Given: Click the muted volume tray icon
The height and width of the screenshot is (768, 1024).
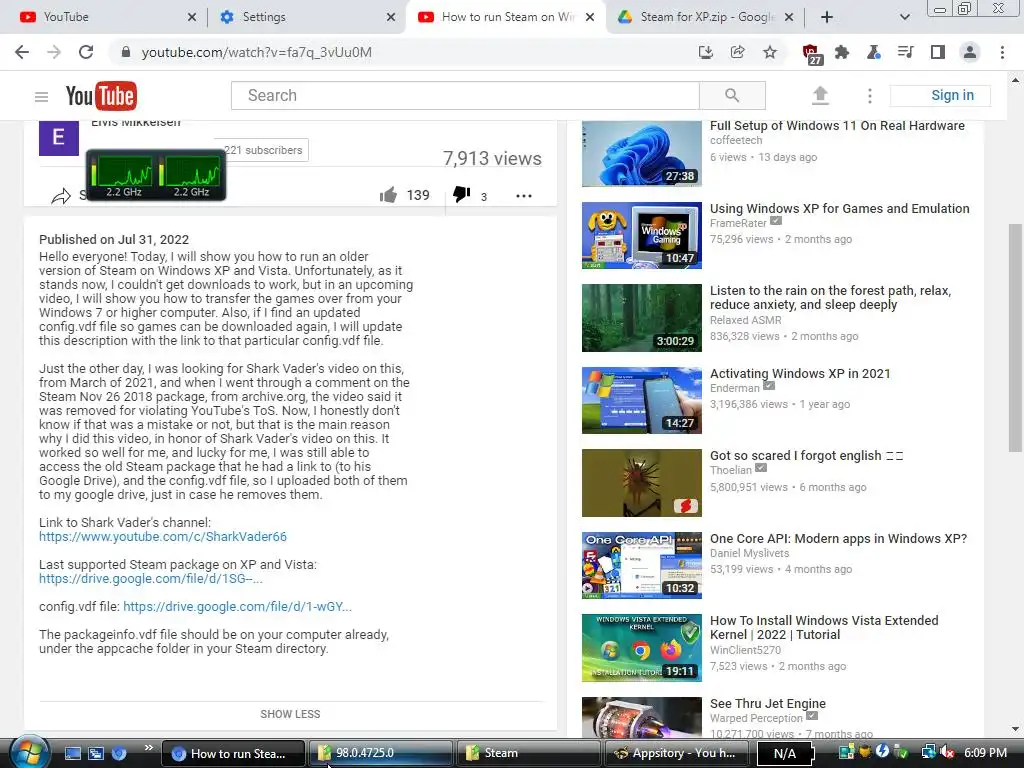Looking at the screenshot, I should click(x=947, y=753).
